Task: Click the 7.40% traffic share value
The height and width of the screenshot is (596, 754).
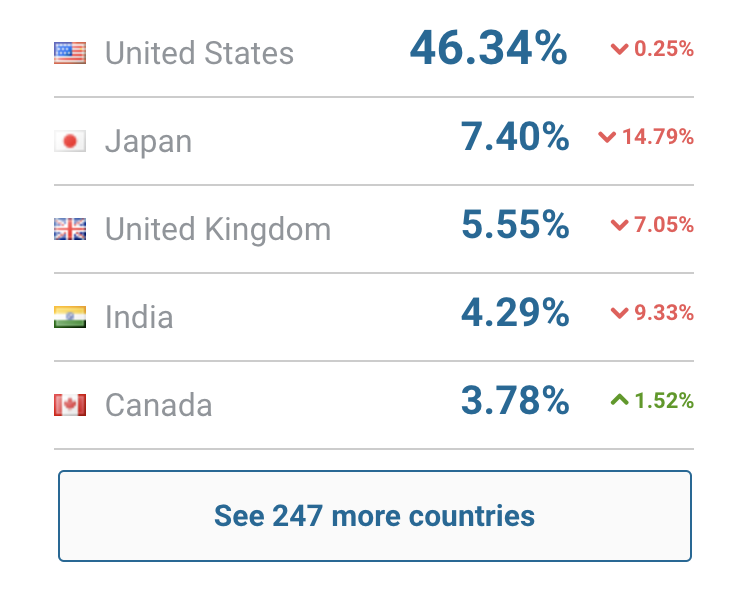Action: click(x=515, y=137)
